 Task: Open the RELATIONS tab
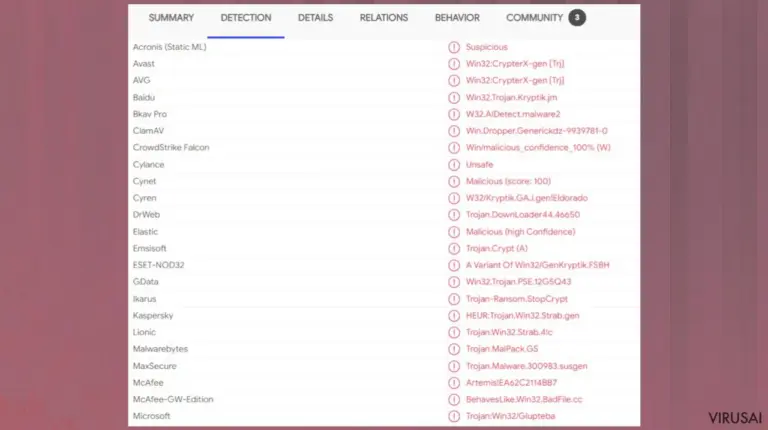tap(384, 18)
